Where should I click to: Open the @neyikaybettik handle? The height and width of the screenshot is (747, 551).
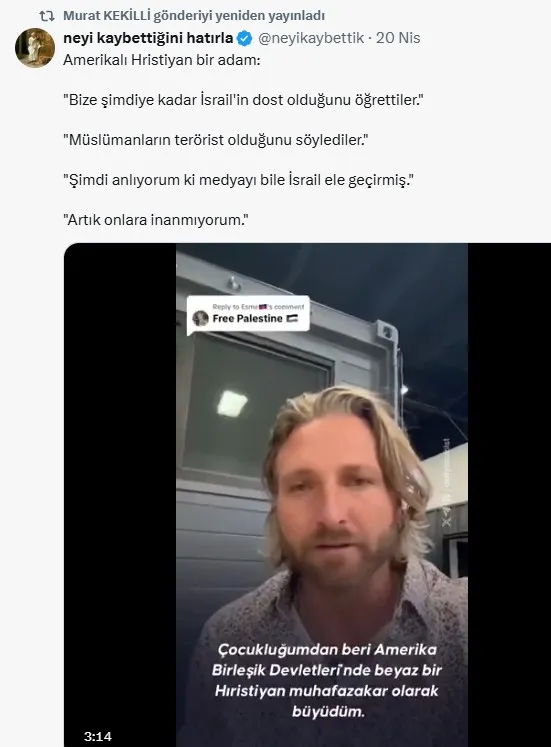(311, 38)
